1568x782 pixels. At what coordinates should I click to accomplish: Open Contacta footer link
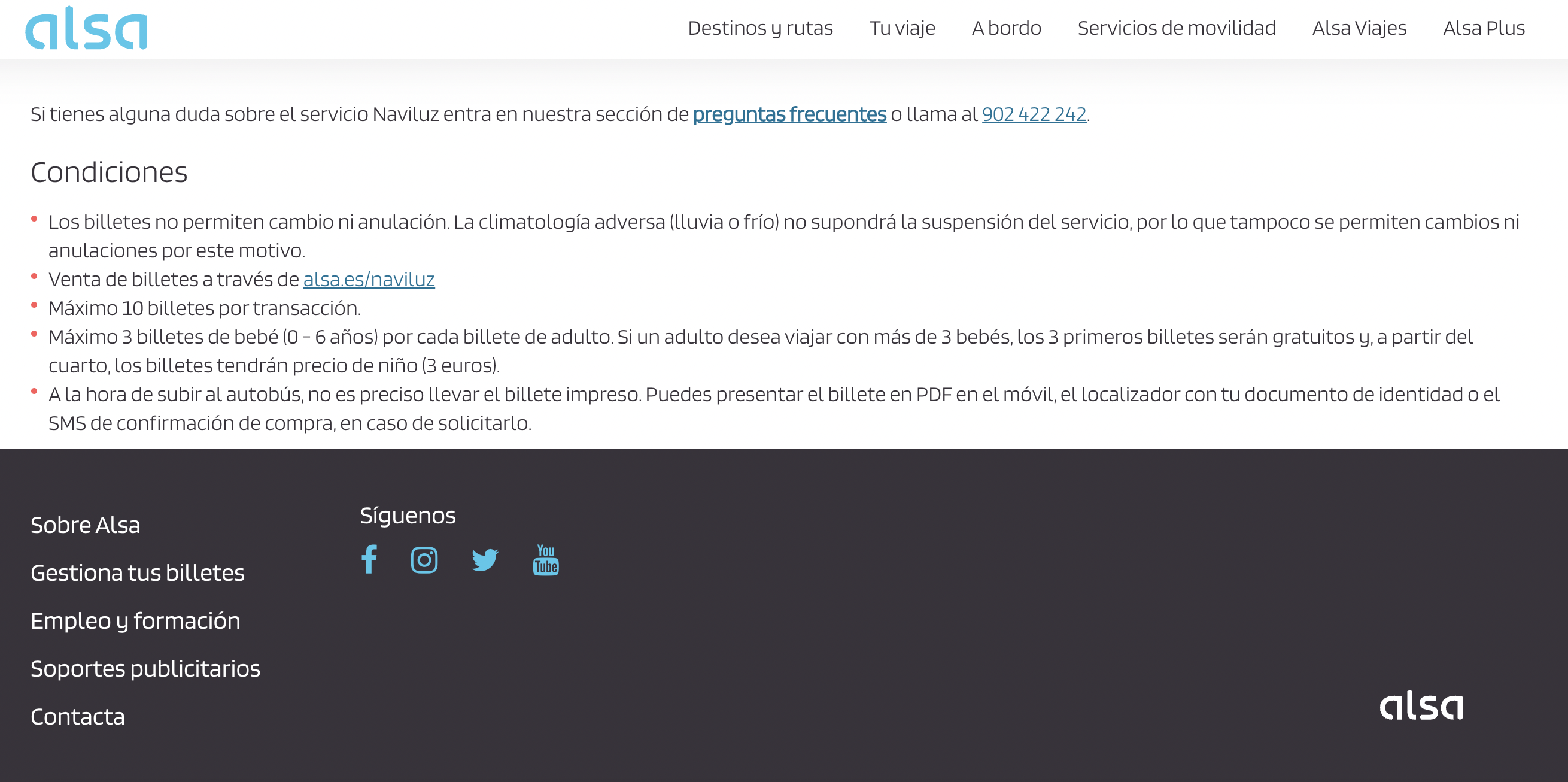pos(78,716)
